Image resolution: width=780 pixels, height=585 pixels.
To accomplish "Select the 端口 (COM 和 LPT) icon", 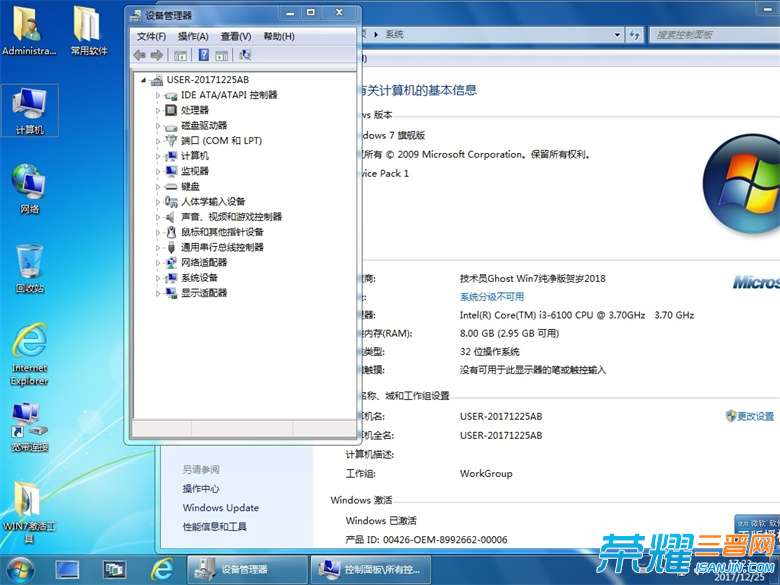I will tap(171, 141).
